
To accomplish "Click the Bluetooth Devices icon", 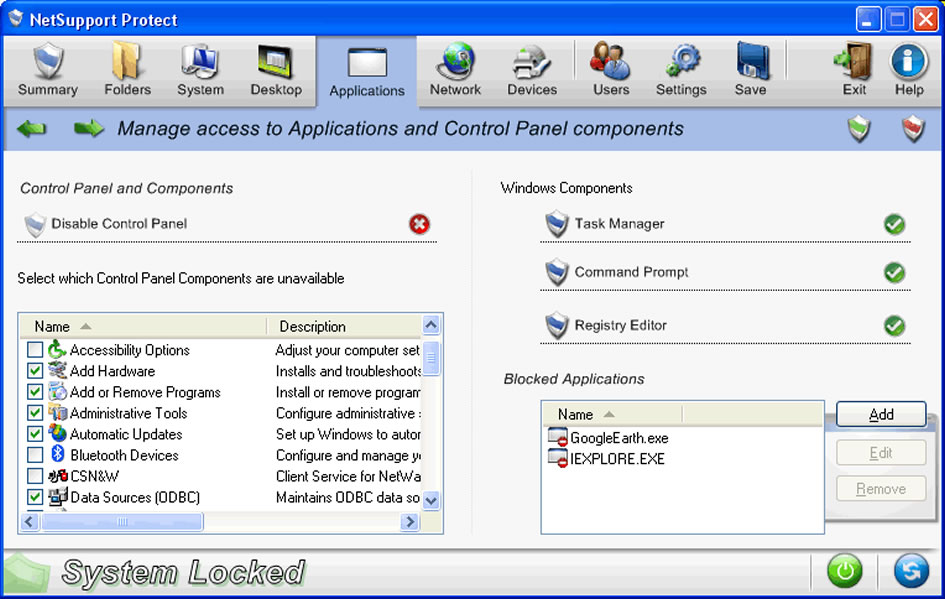I will coord(57,454).
